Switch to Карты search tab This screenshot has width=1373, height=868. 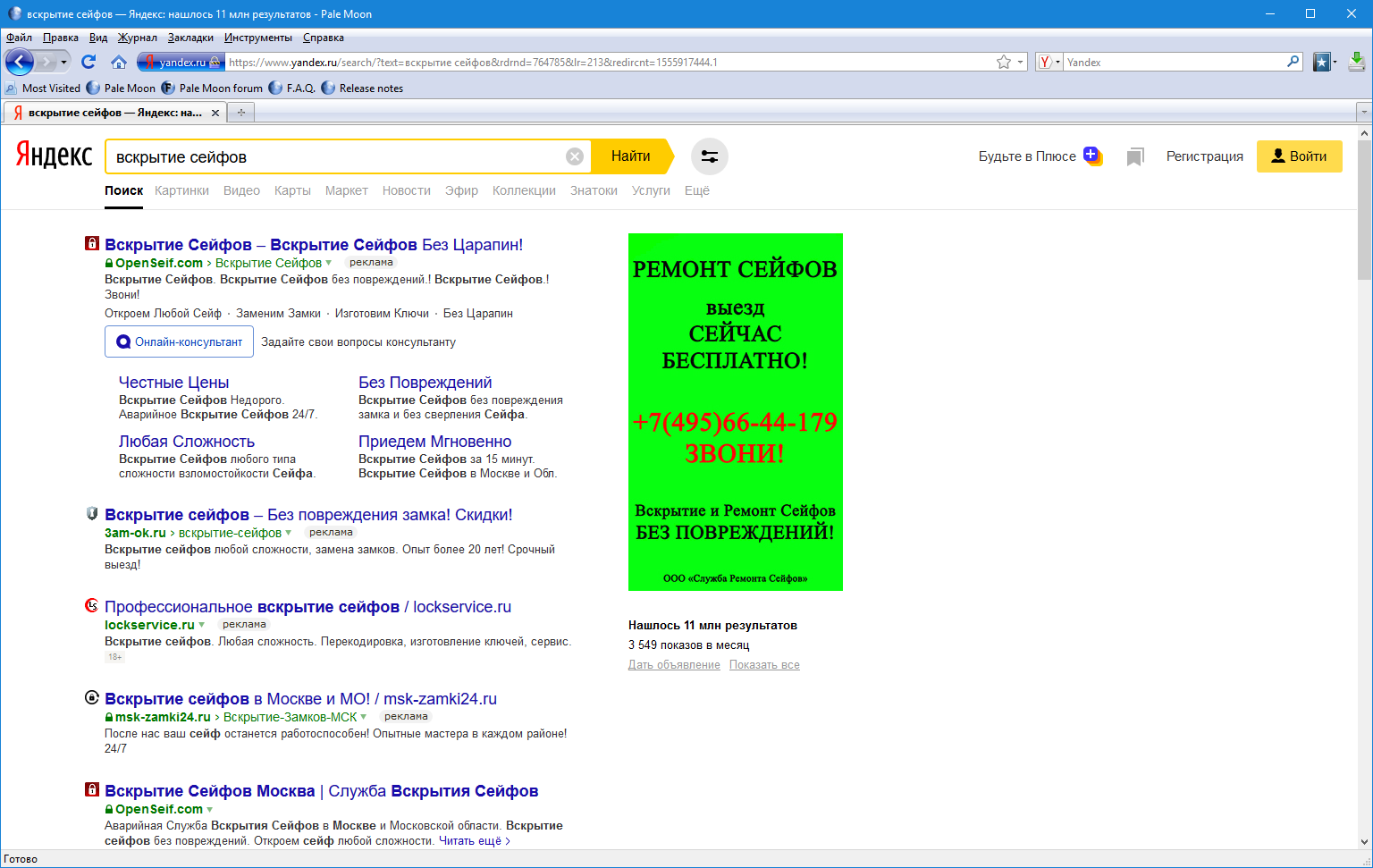[x=292, y=190]
